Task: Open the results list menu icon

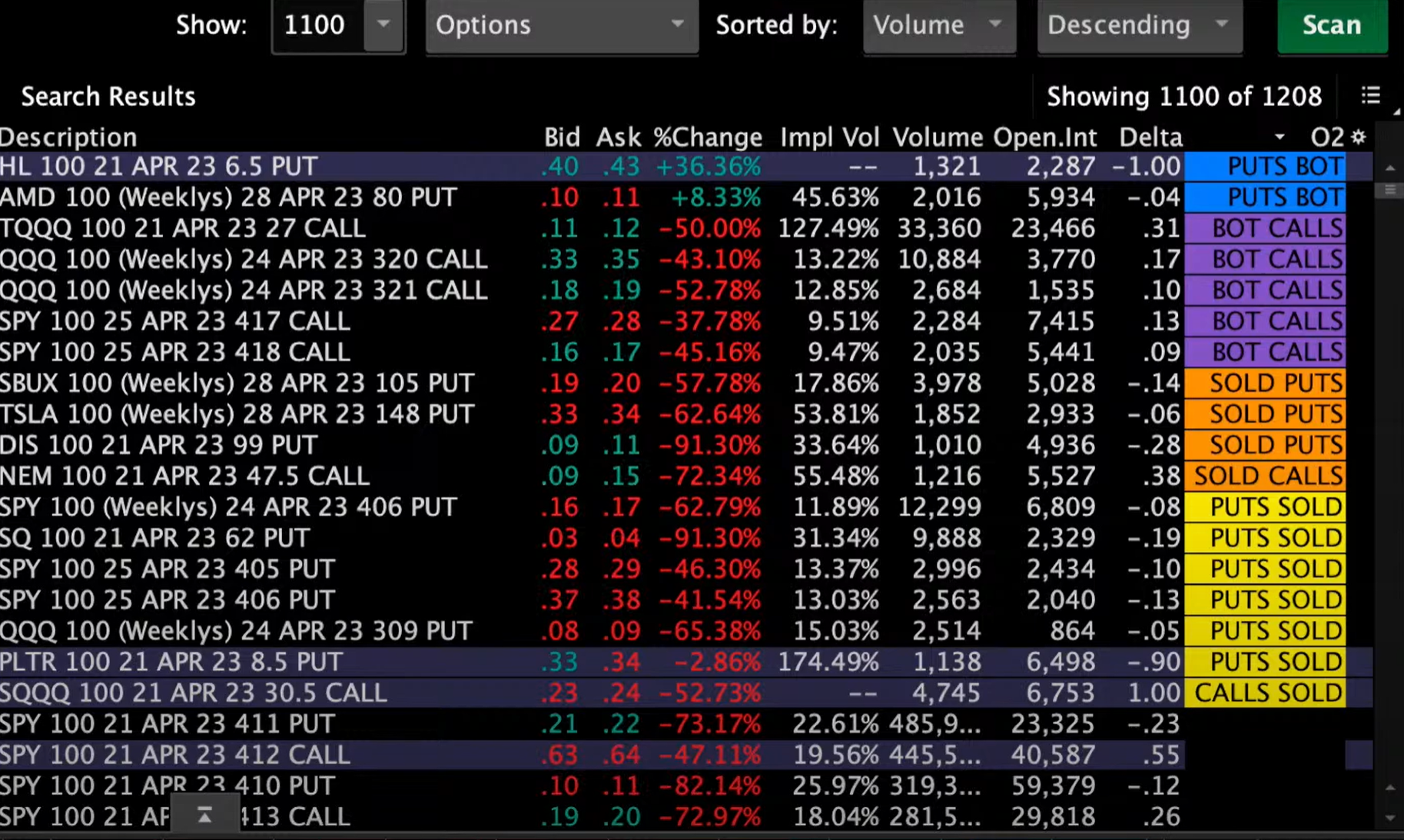Action: (1370, 96)
